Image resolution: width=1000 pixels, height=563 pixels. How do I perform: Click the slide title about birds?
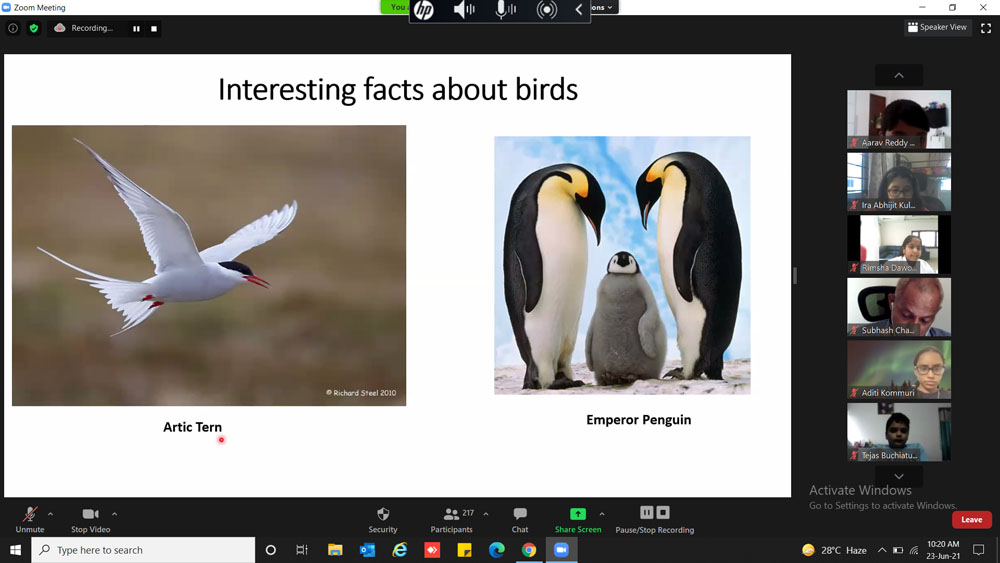[398, 89]
